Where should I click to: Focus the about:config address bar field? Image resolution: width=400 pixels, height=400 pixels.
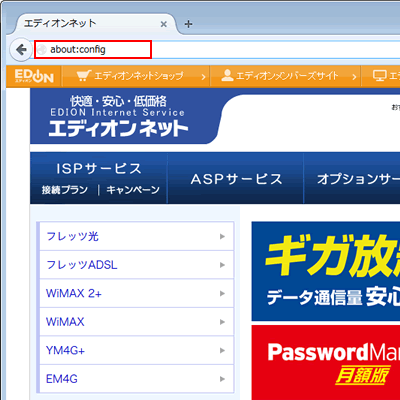93,50
